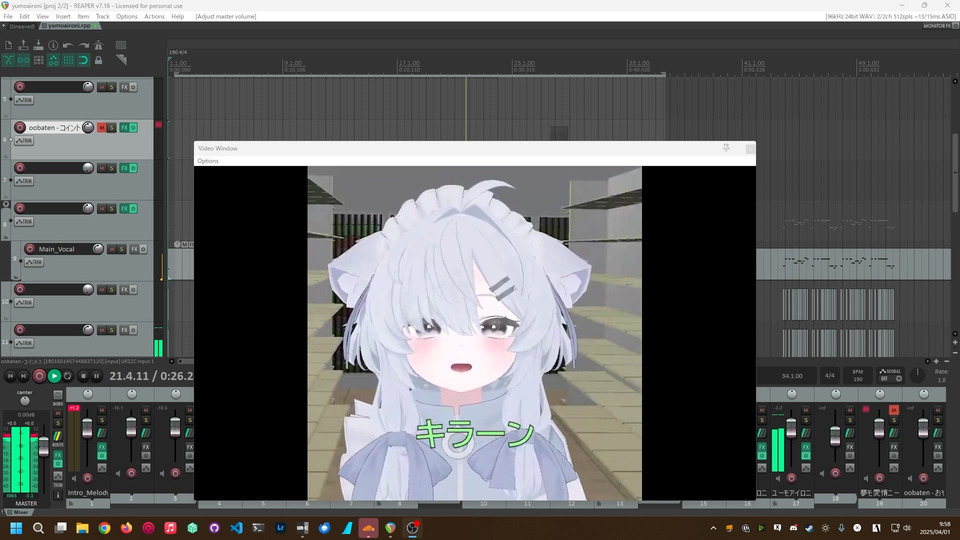Viewport: 960px width, 540px height.
Task: Click the green Play button
Action: tap(54, 376)
